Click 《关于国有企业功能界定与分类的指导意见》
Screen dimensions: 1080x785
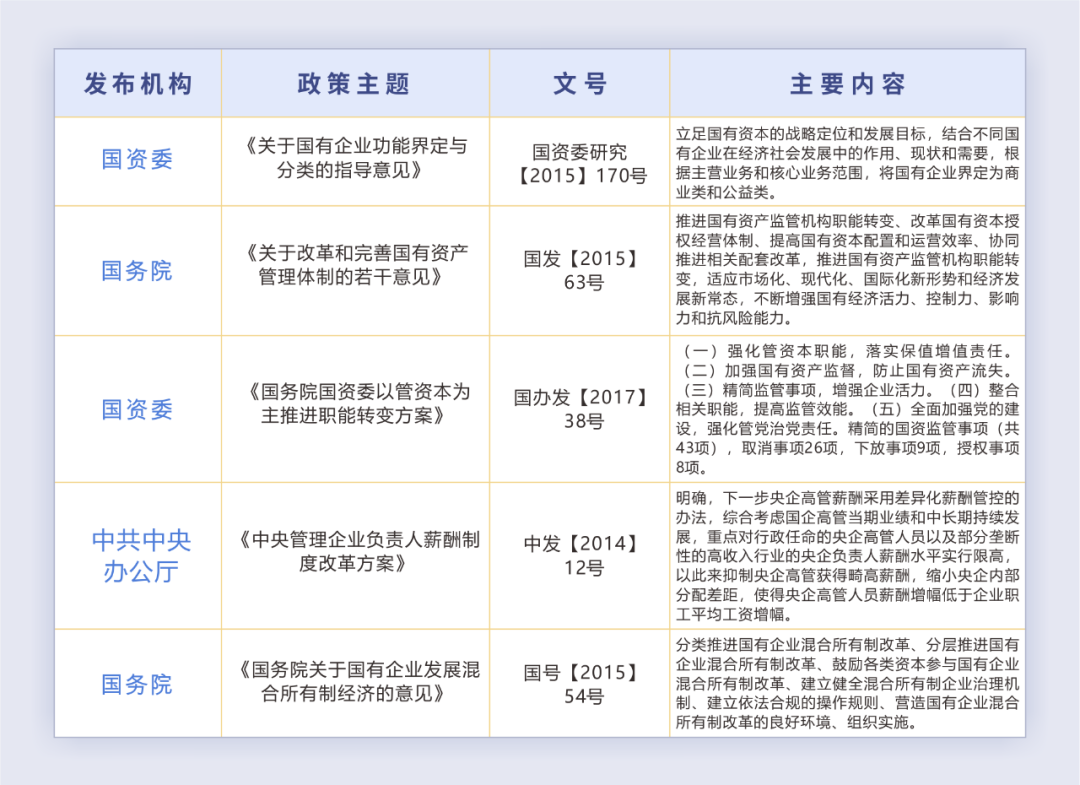coord(355,158)
